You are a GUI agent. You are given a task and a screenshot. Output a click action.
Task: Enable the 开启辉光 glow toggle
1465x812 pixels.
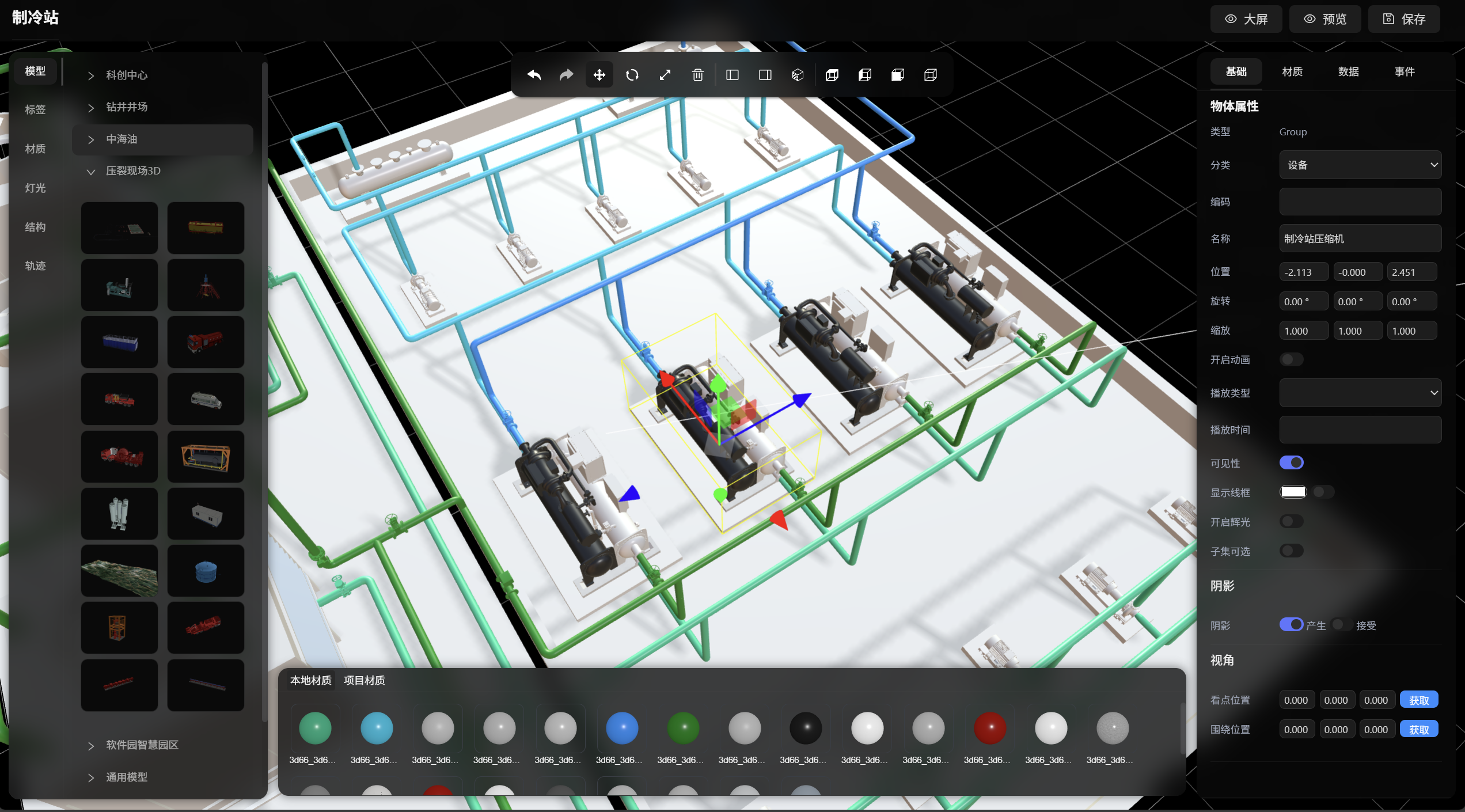(x=1291, y=521)
